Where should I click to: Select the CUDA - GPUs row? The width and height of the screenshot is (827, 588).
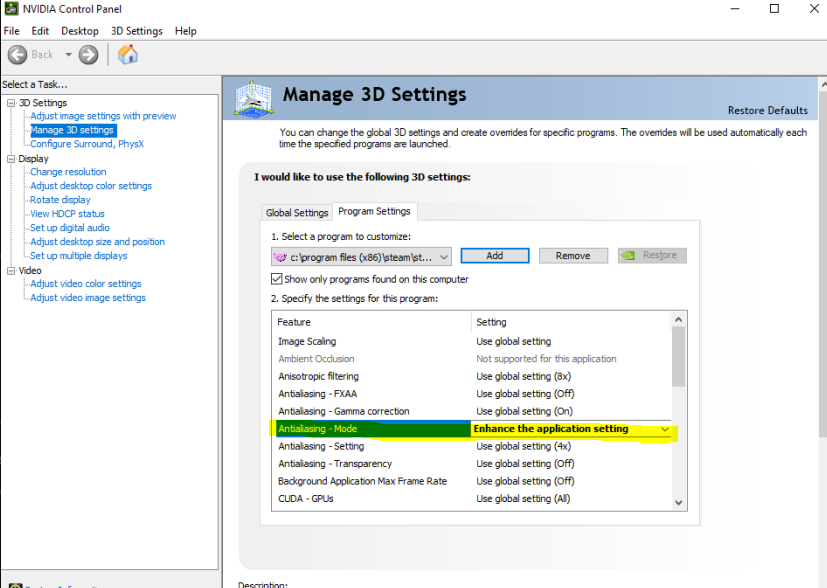coord(472,499)
